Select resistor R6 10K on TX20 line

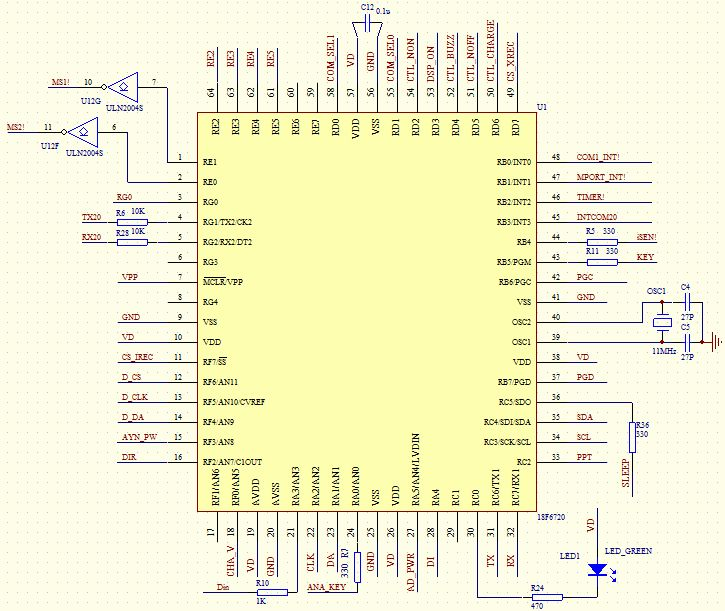point(132,222)
